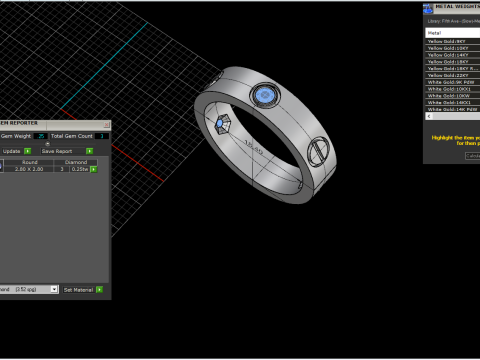Screen dimensions: 480x360
Task: Close the Gem Reporter panel
Action: pos(107,125)
